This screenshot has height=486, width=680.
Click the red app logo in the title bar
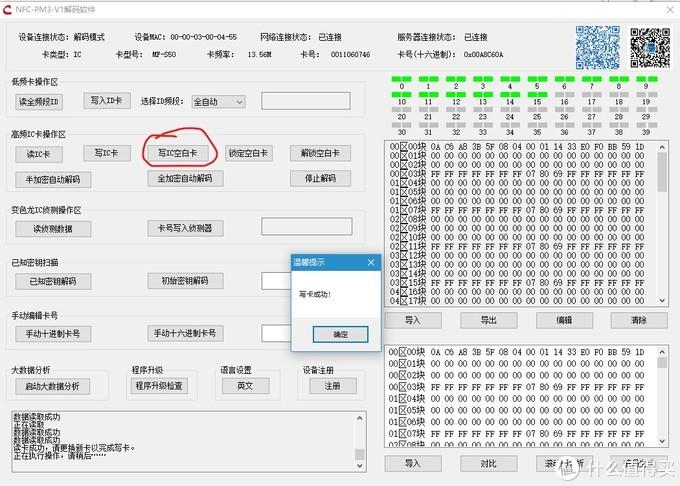pos(7,9)
